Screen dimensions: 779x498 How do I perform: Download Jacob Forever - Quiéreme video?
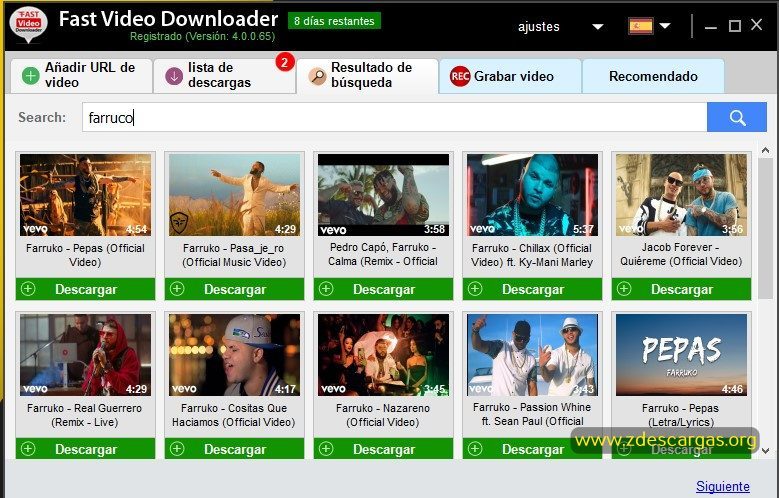[682, 289]
